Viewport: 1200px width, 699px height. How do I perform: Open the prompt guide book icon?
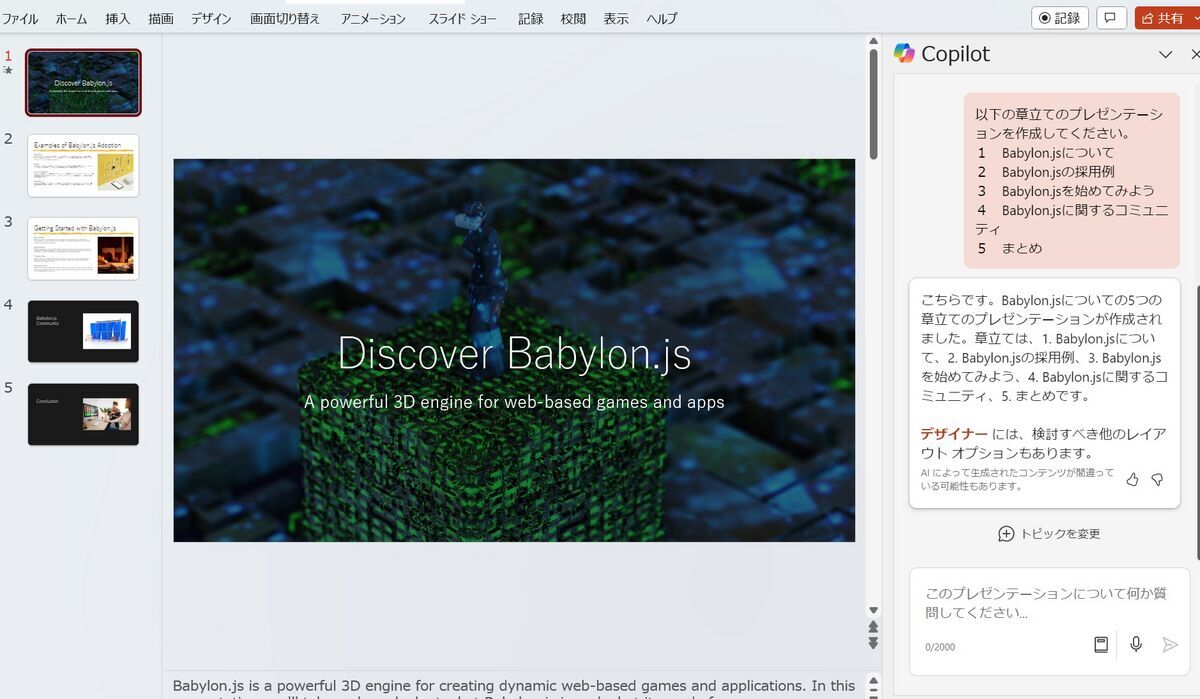click(x=1101, y=645)
